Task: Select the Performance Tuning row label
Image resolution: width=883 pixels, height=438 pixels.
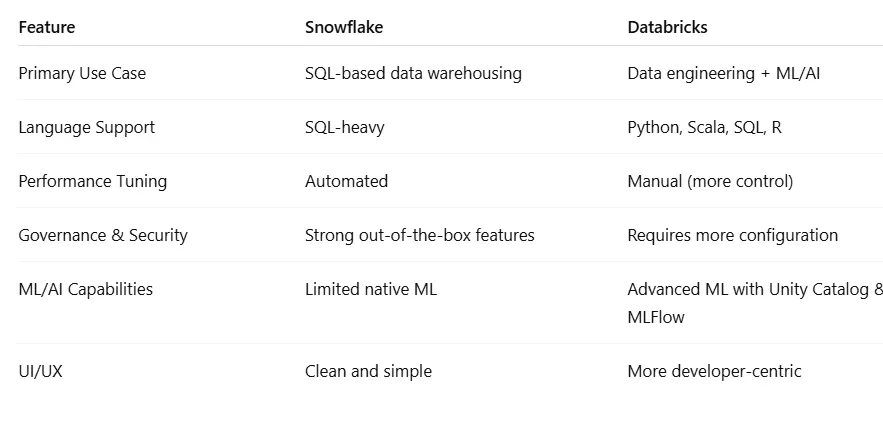Action: tap(93, 181)
